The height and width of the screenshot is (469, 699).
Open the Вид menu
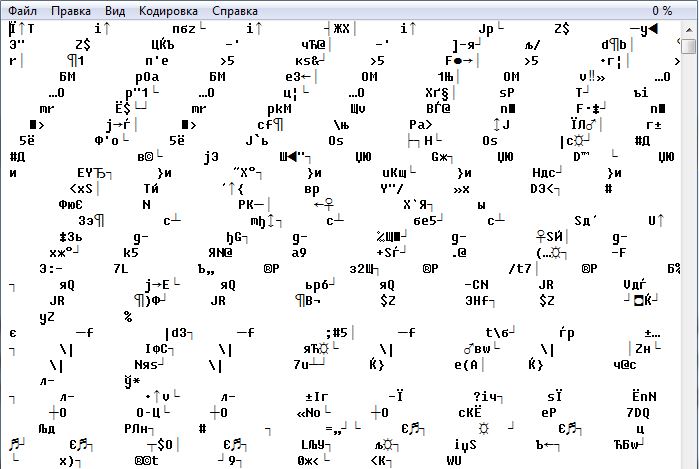click(x=115, y=11)
